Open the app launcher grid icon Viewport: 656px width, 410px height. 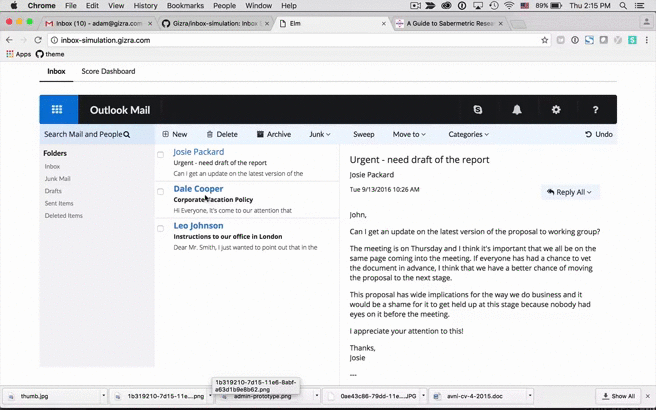(x=57, y=110)
